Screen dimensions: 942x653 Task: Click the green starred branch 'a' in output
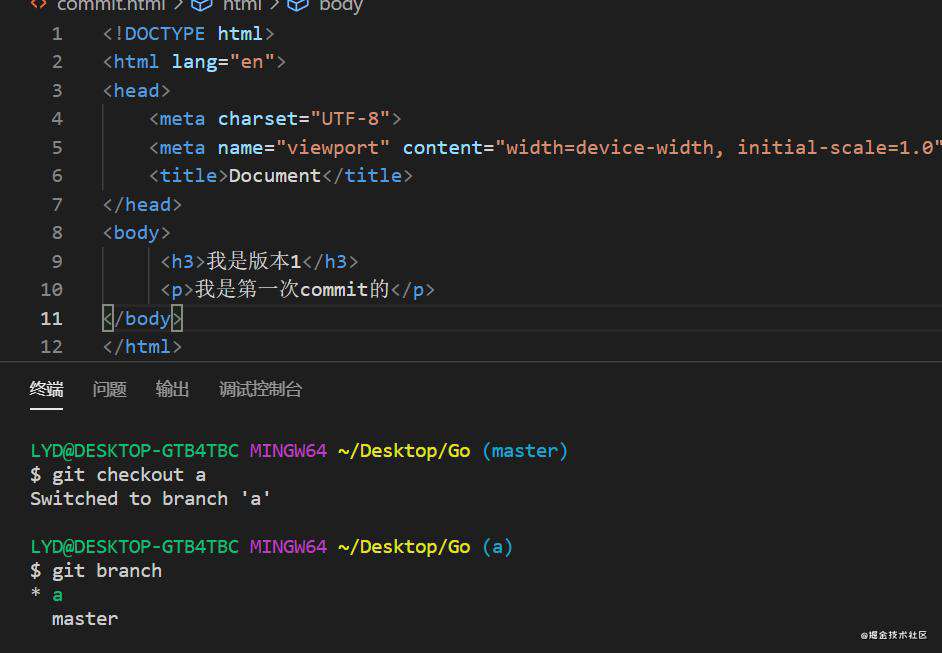click(x=57, y=595)
